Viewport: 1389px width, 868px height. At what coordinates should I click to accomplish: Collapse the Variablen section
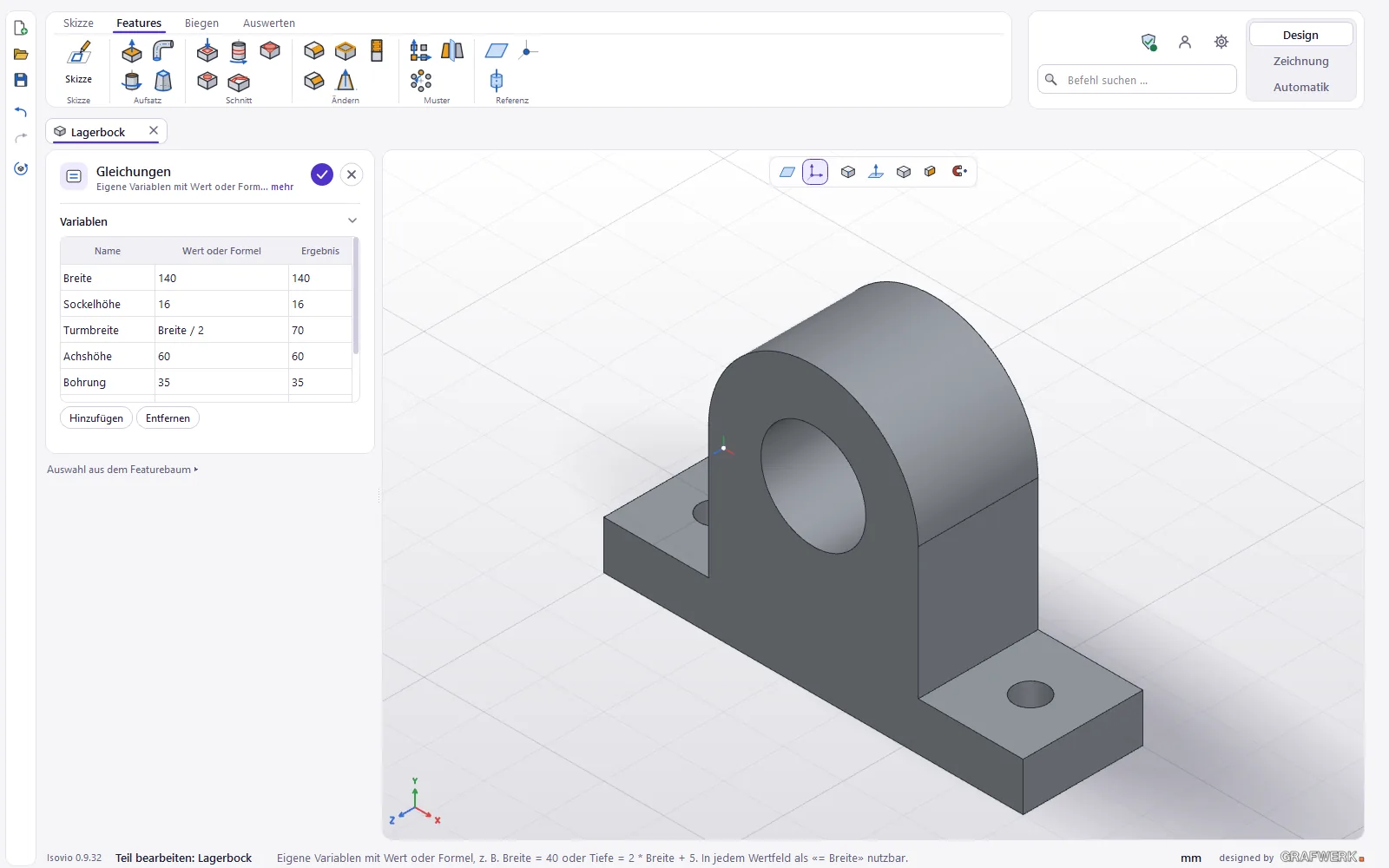pyautogui.click(x=352, y=220)
